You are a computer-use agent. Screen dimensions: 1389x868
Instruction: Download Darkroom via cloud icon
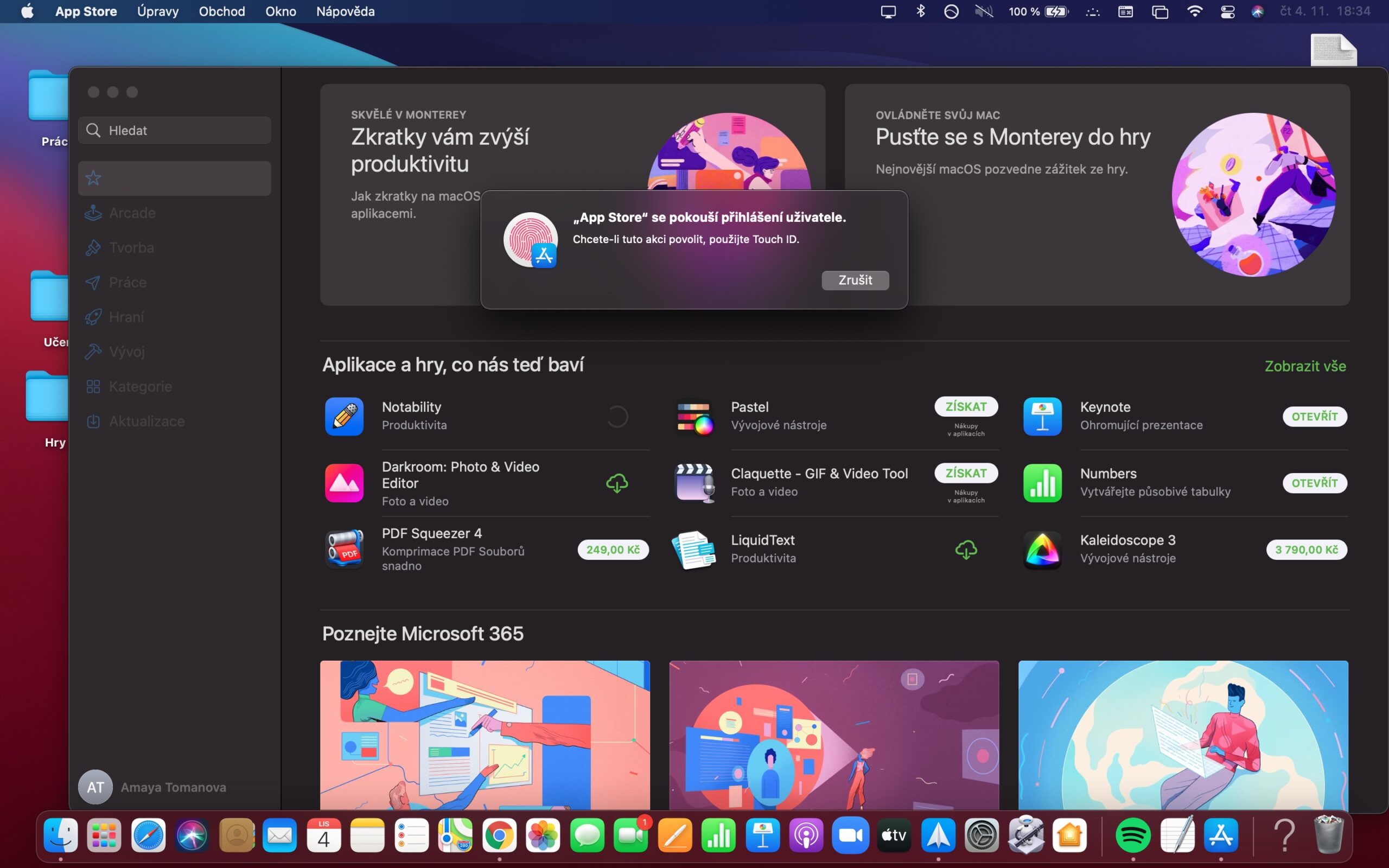[x=617, y=483]
